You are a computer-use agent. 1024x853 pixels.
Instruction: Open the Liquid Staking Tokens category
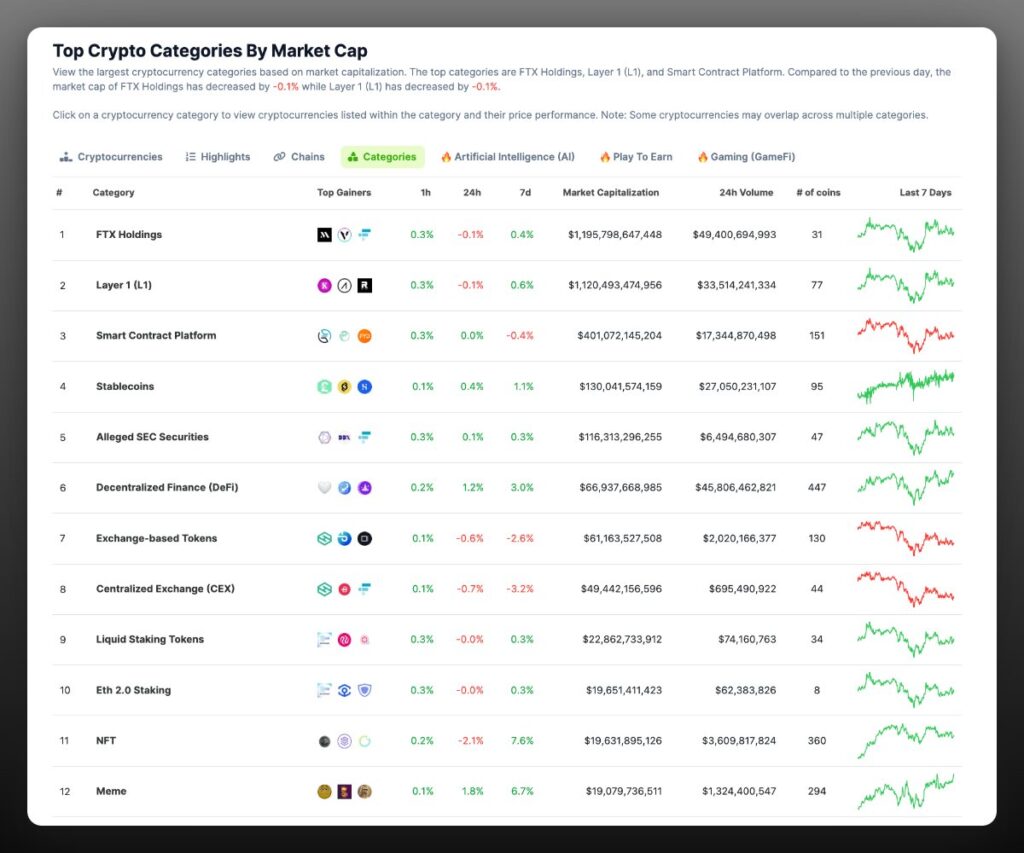(150, 639)
